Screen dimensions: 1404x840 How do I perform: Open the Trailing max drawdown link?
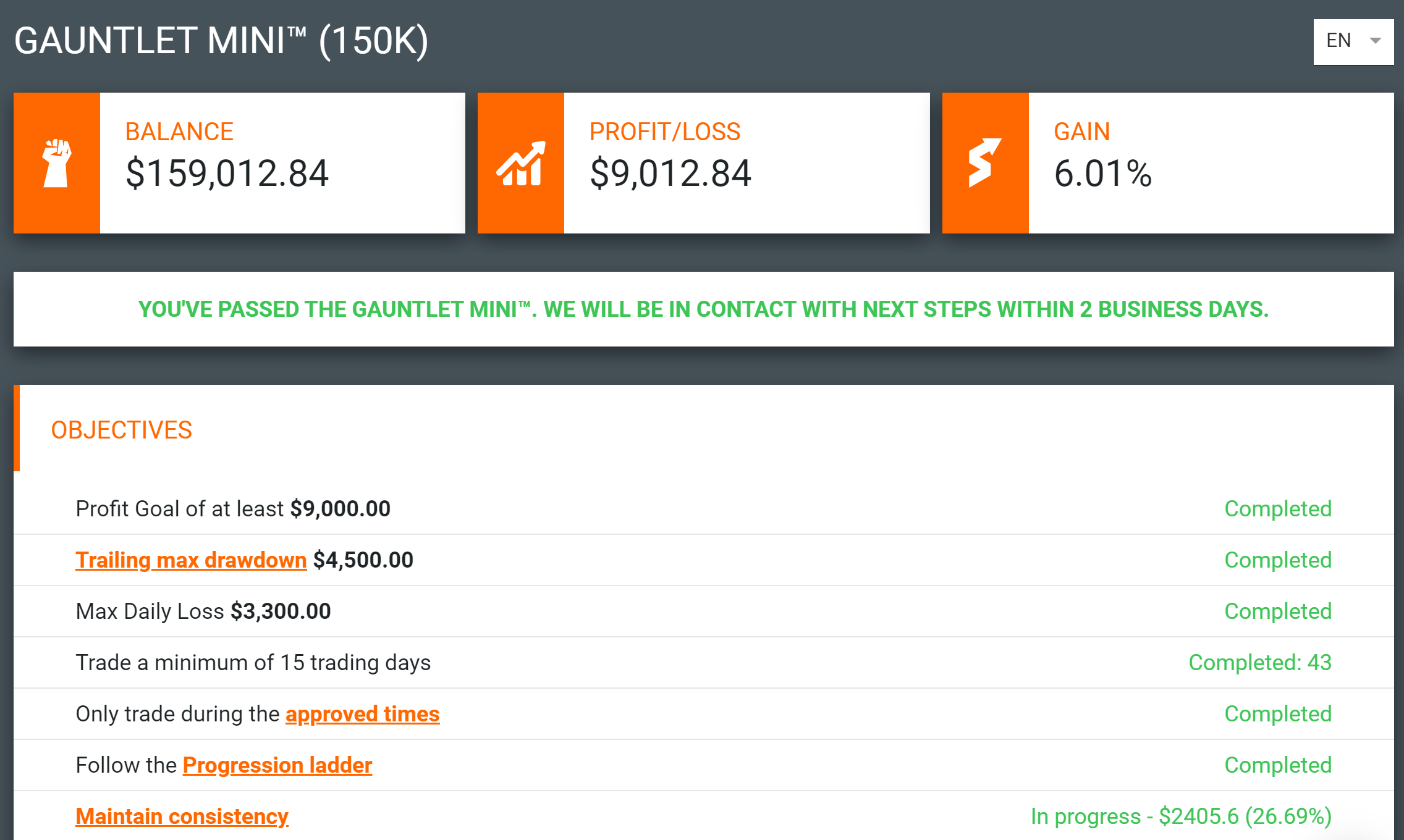191,560
